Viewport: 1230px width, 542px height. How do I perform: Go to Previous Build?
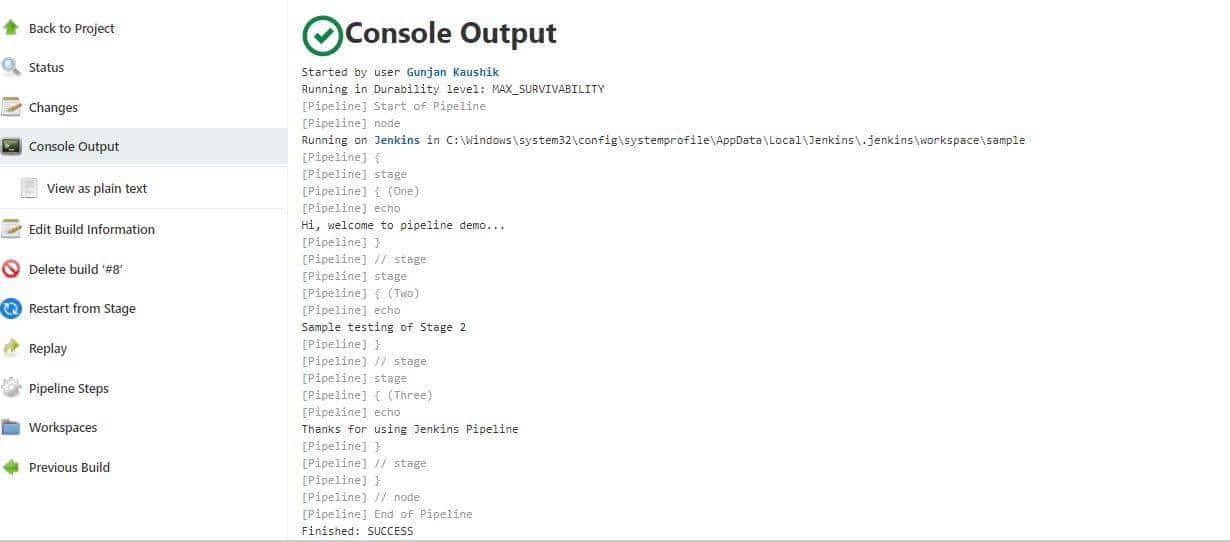point(69,467)
